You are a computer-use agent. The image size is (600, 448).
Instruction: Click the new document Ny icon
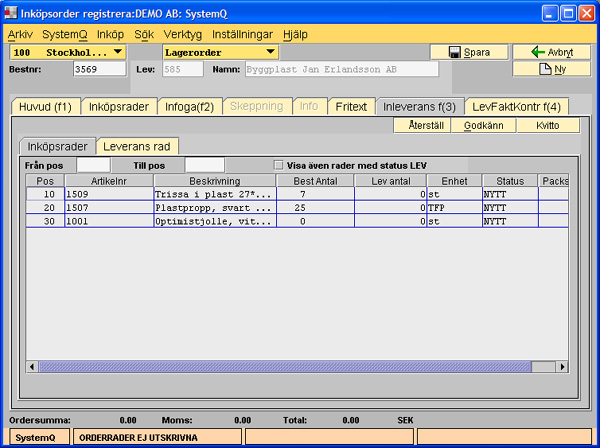point(545,69)
